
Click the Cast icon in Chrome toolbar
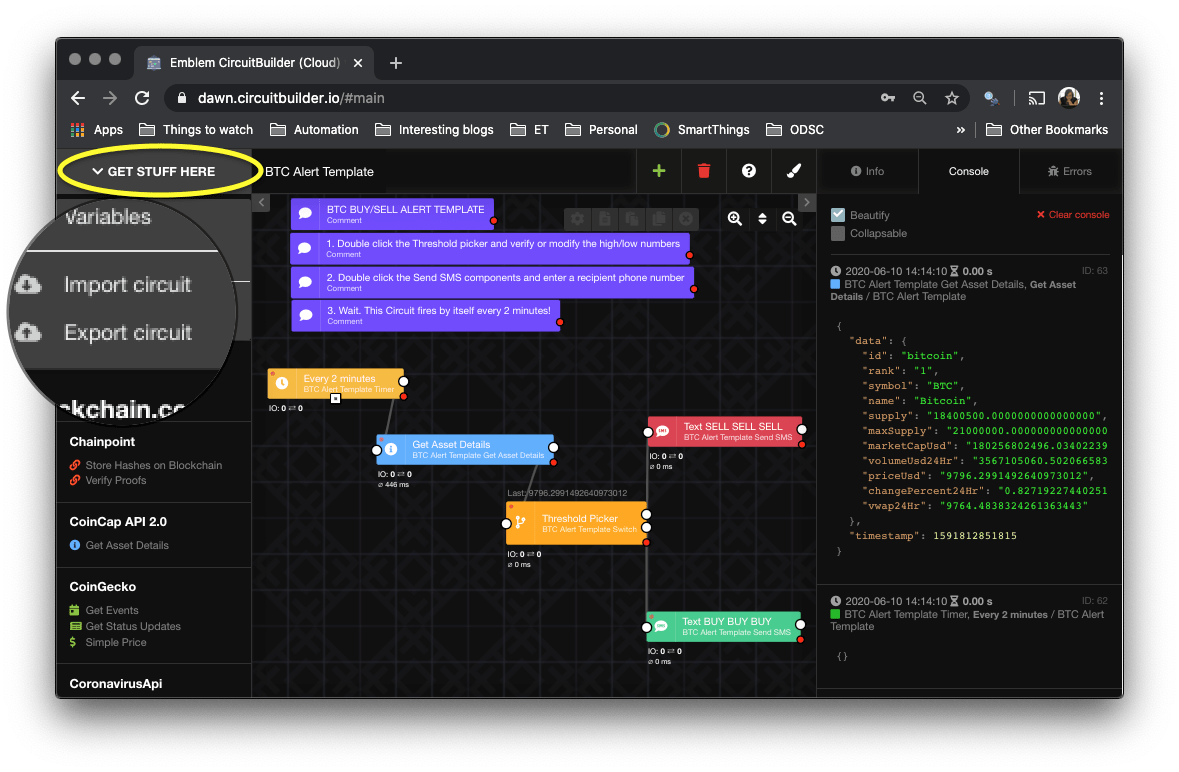click(1037, 98)
